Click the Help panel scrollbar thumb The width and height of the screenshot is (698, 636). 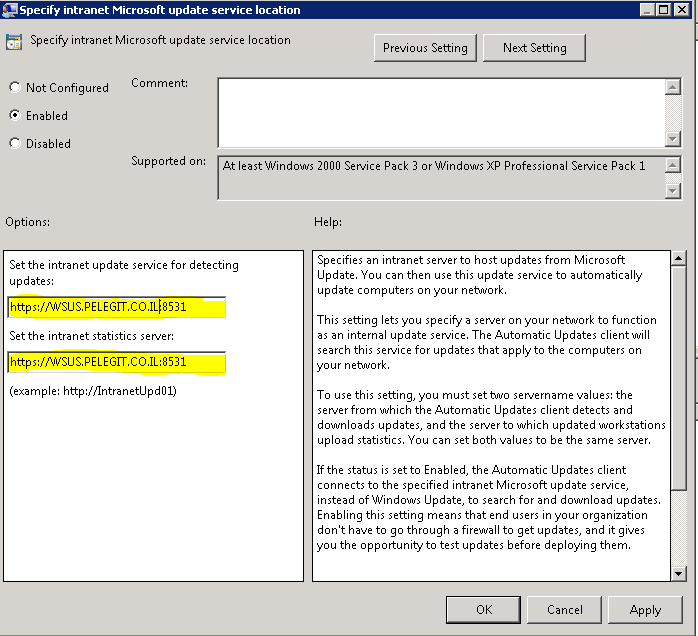tap(678, 377)
